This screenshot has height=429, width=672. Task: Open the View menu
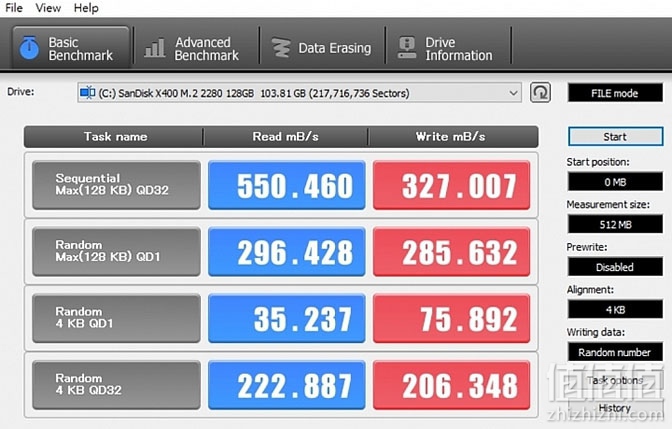(48, 8)
